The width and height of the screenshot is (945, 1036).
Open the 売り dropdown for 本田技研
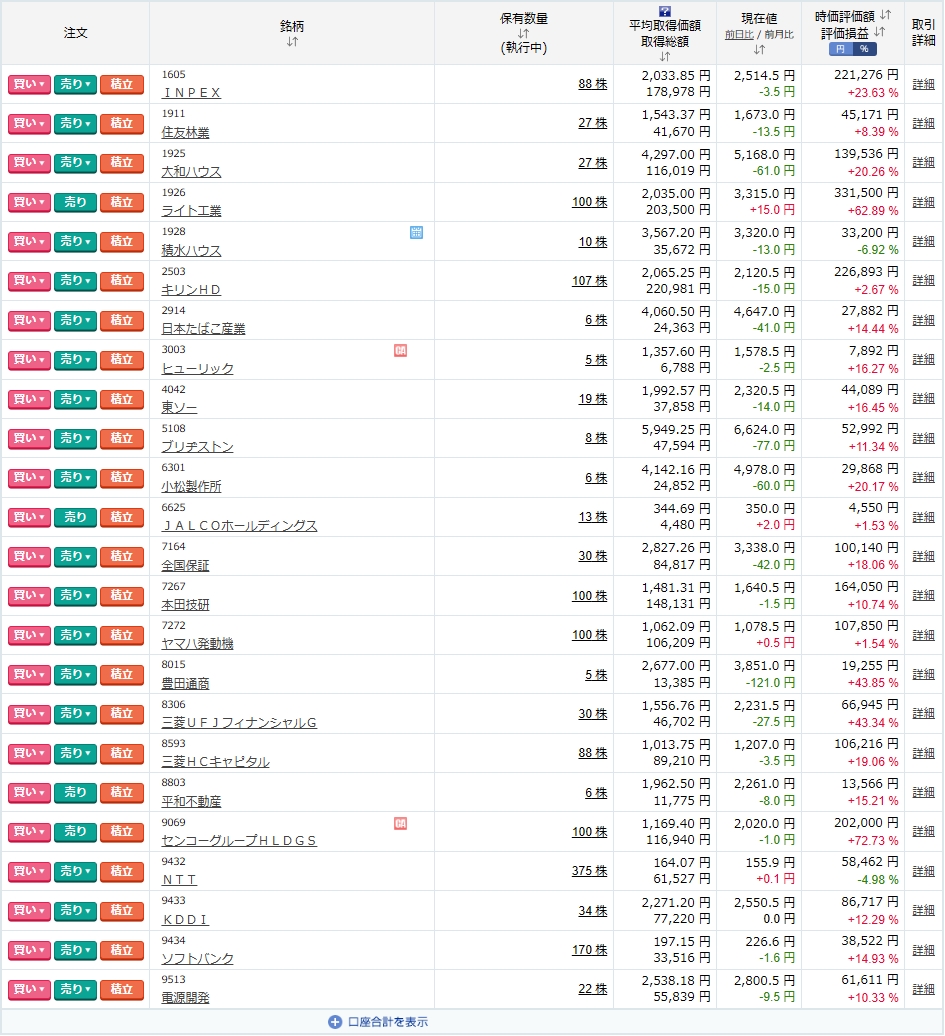(x=75, y=596)
